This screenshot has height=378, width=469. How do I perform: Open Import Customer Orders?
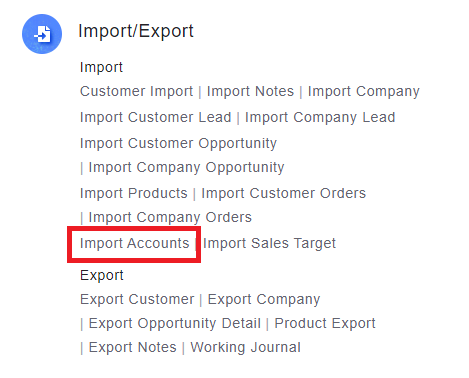click(284, 193)
